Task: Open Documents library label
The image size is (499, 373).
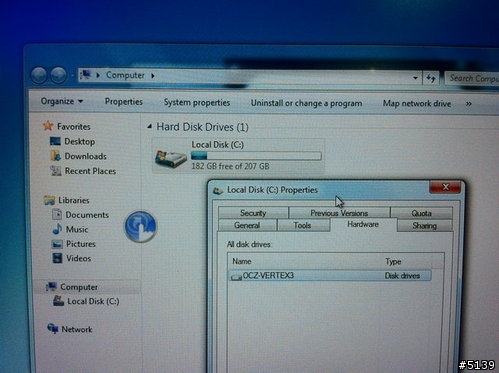Action: 87,215
